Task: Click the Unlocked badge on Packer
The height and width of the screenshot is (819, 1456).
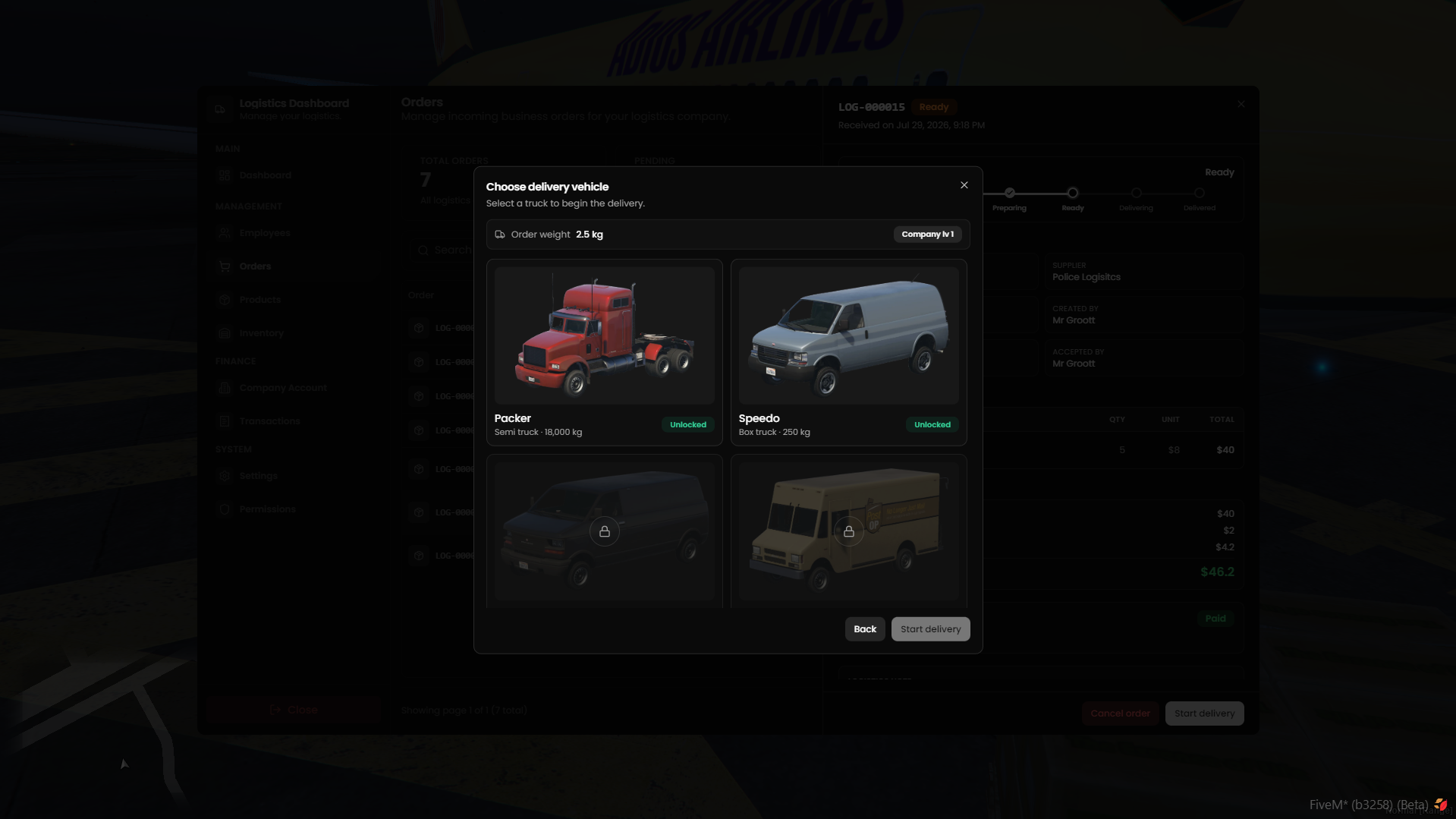Action: (688, 425)
